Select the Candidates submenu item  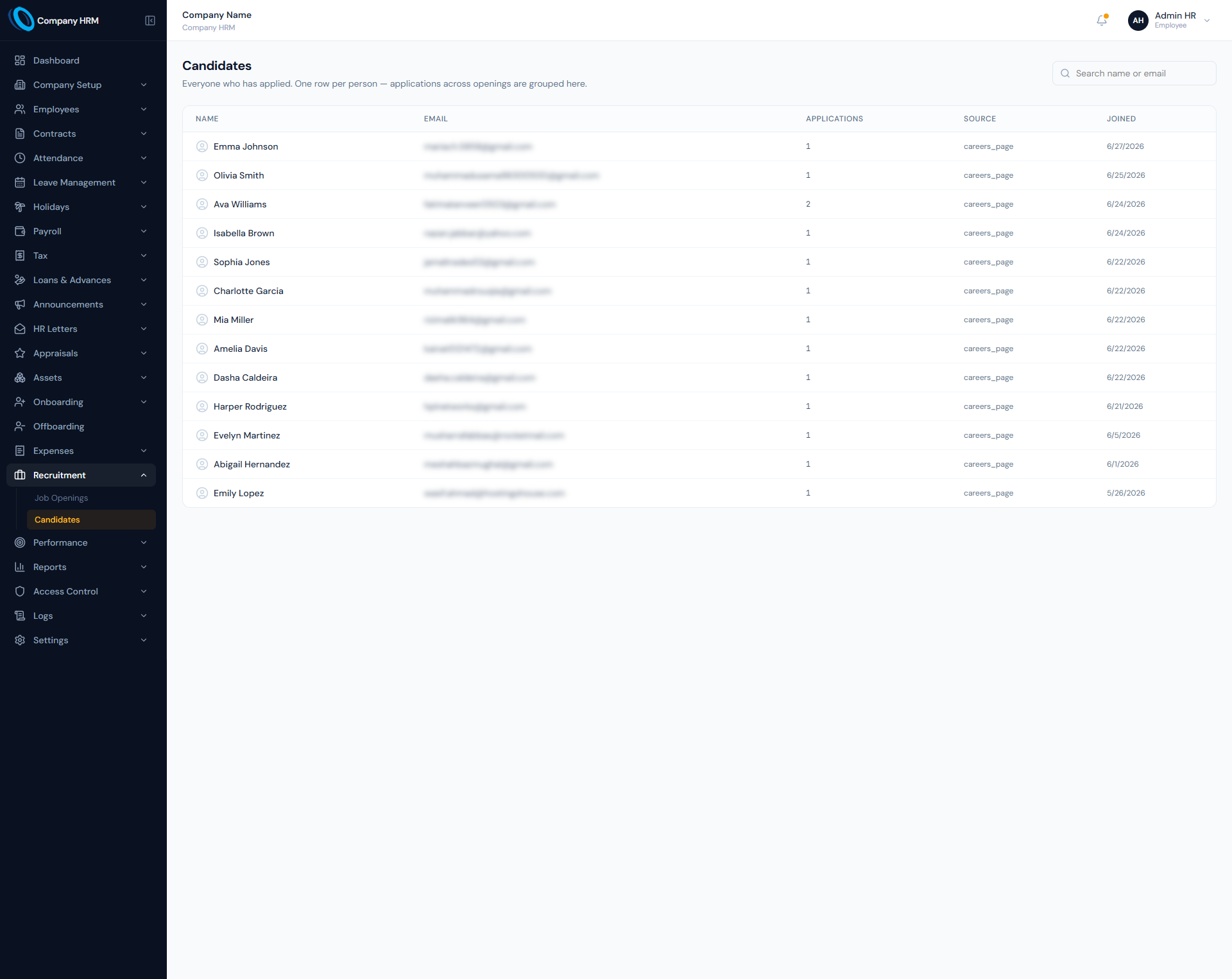(x=91, y=520)
